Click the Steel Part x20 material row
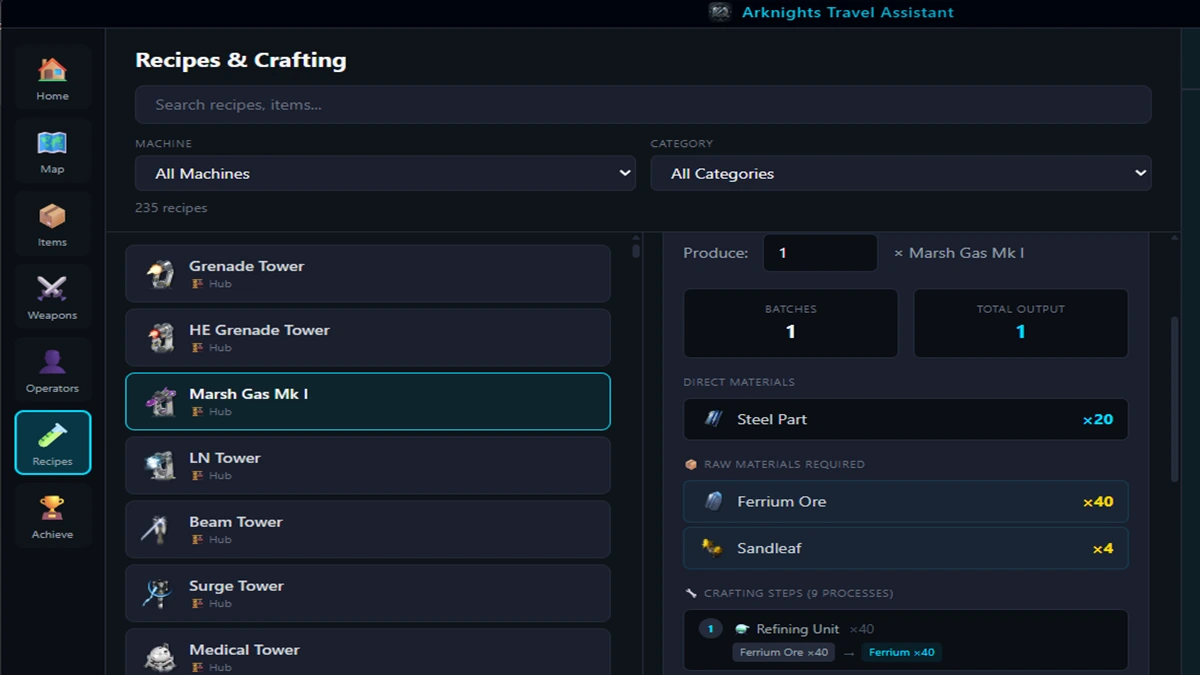This screenshot has height=675, width=1200. click(906, 419)
